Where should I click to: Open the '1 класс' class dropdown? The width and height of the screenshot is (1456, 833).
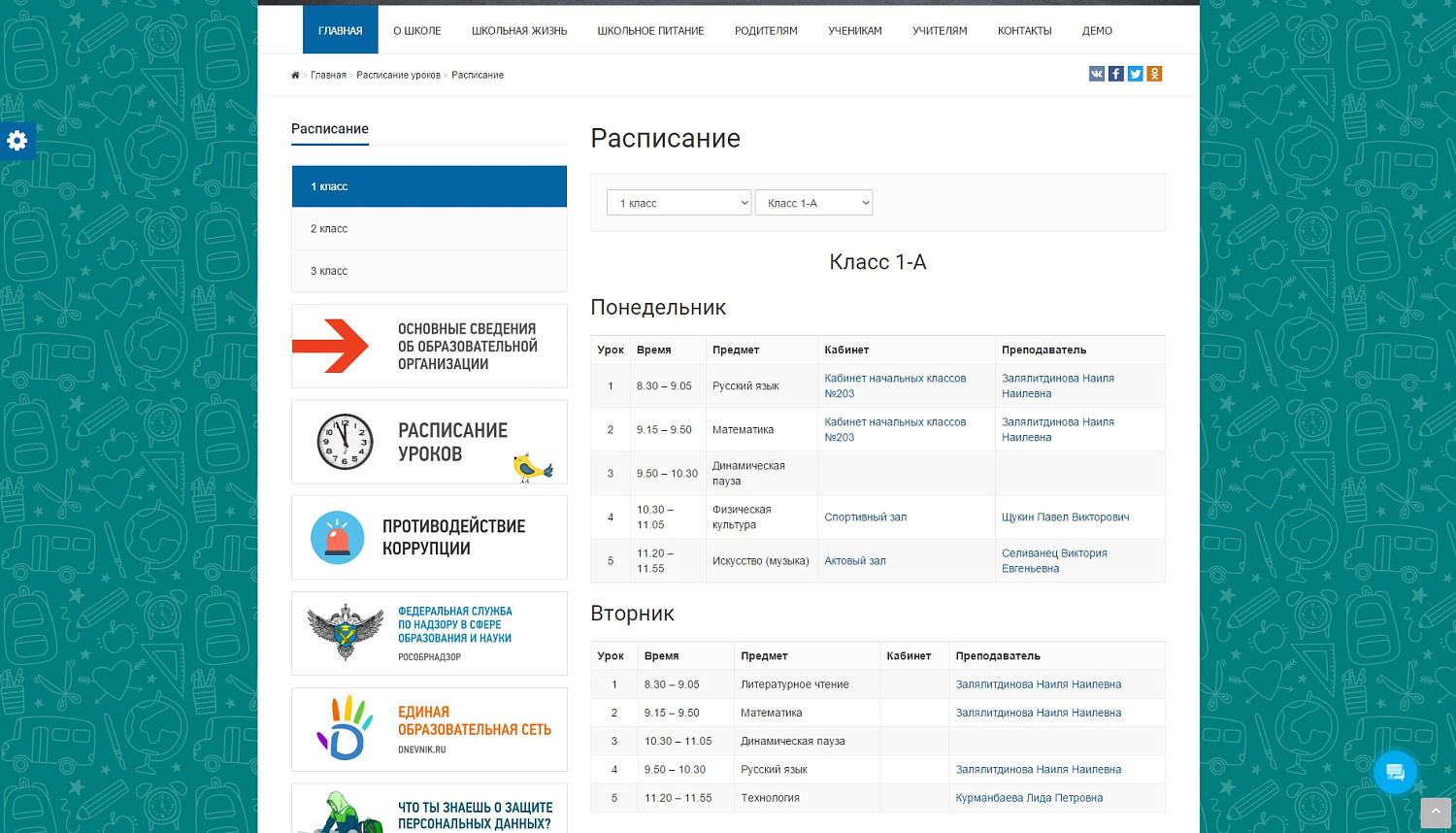point(678,202)
